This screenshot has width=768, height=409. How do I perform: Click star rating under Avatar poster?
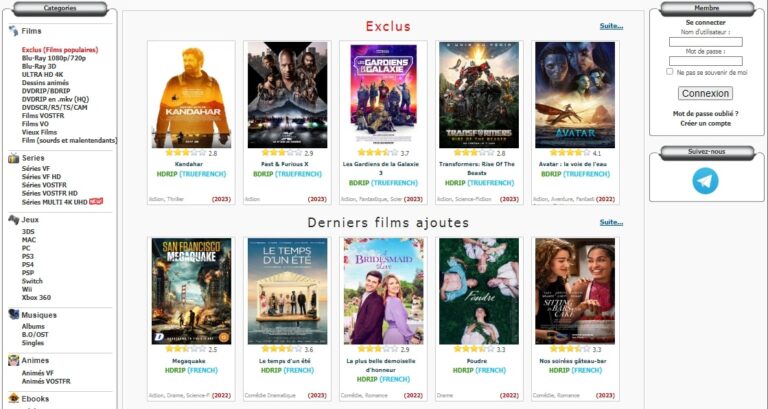570,153
